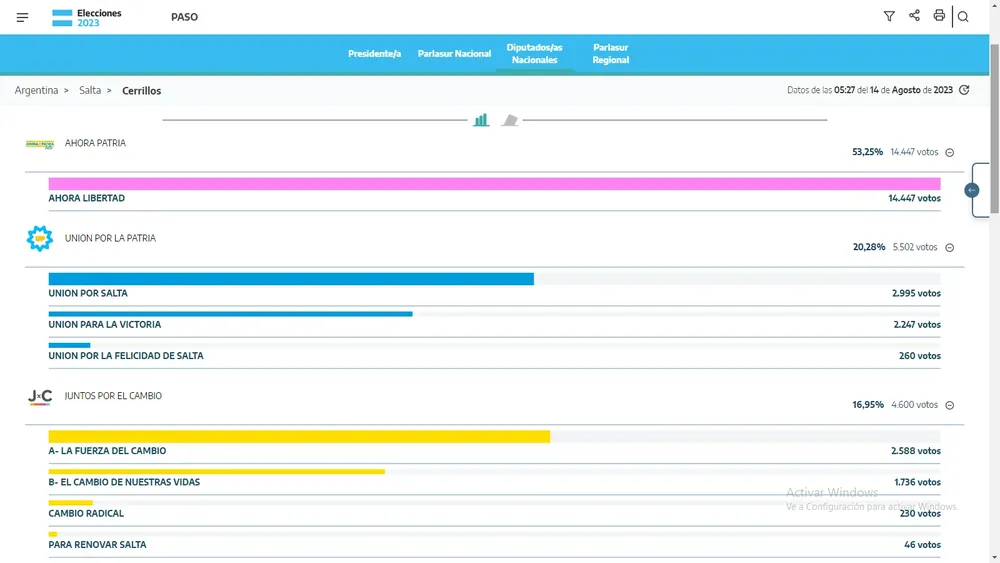1000x563 pixels.
Task: Select the Presidente/a tab
Action: point(374,54)
